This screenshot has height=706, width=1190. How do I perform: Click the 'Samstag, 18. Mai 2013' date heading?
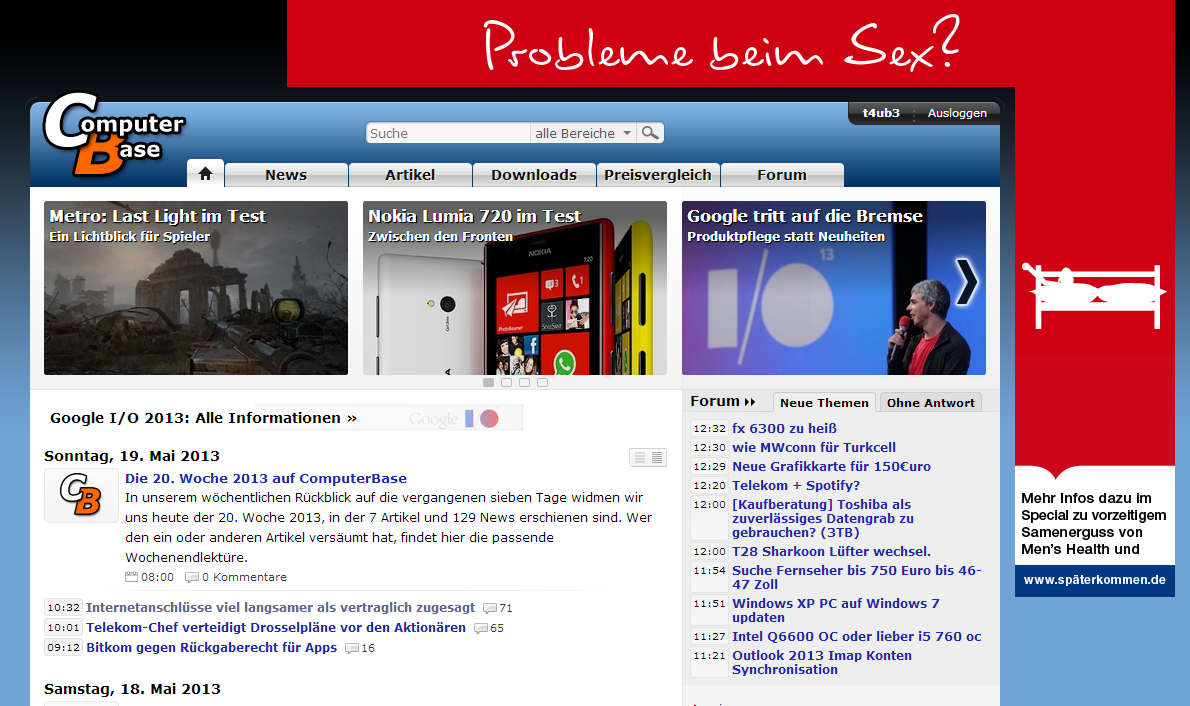click(132, 689)
